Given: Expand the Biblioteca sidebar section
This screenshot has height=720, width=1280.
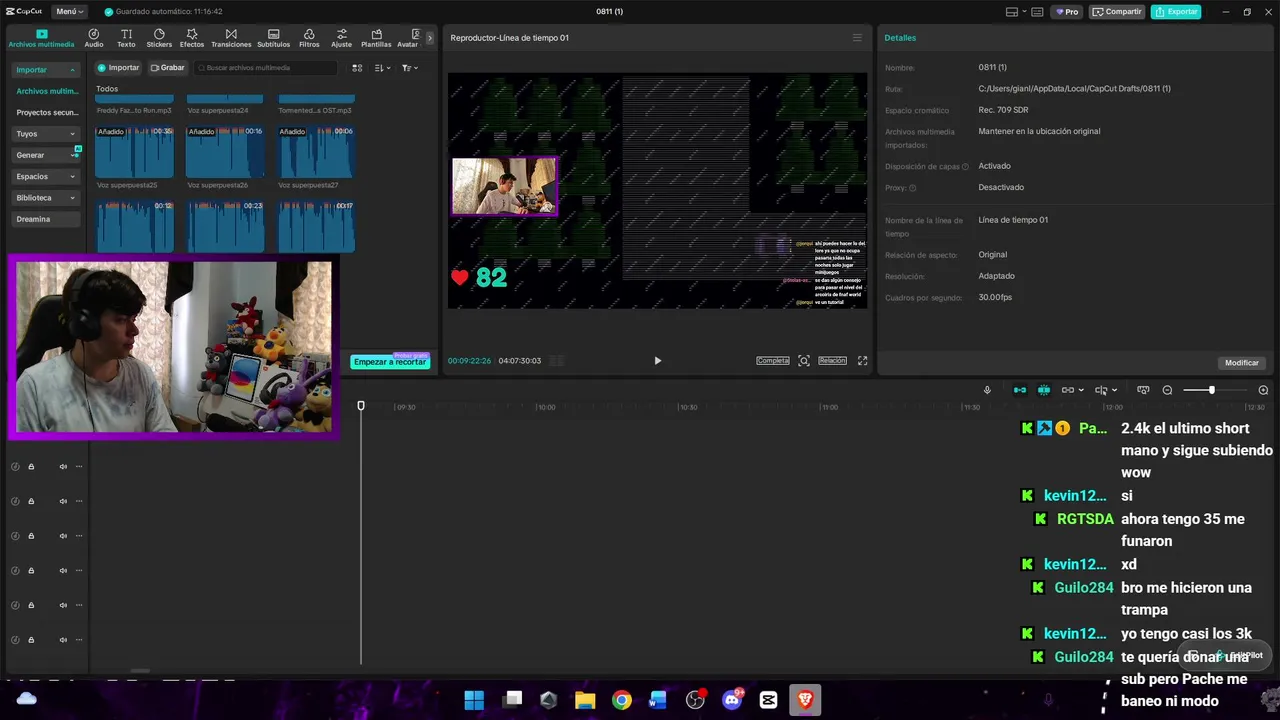Looking at the screenshot, I should tap(72, 198).
